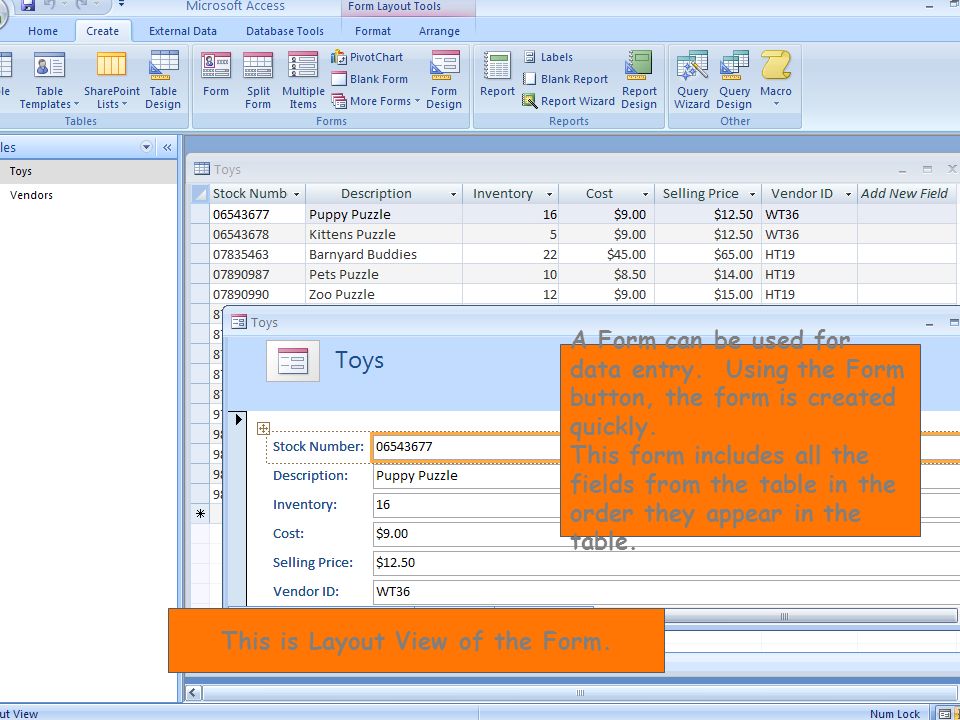
Task: Create a Blank Form
Action: (369, 79)
